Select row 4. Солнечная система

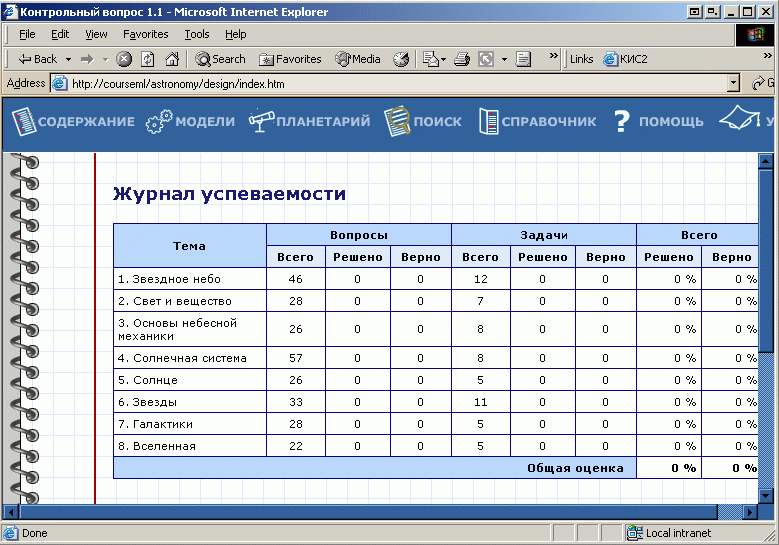coord(436,358)
